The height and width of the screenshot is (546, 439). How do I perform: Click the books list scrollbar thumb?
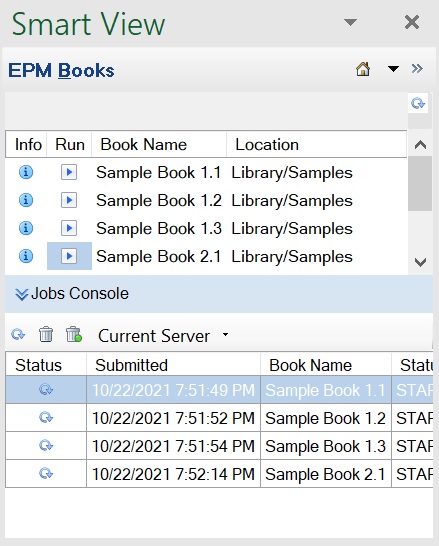(420, 184)
